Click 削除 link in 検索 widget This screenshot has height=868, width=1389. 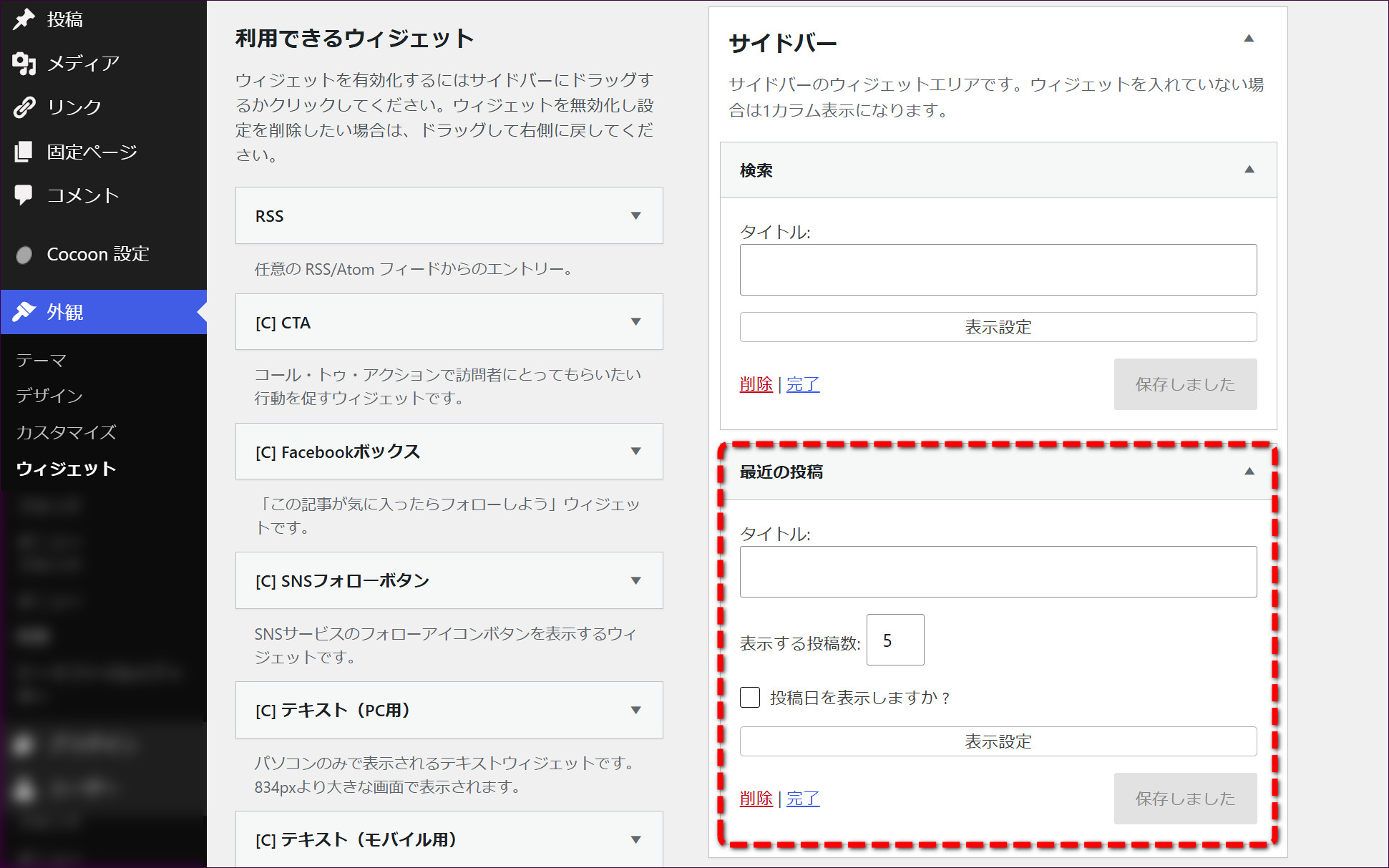pos(756,384)
